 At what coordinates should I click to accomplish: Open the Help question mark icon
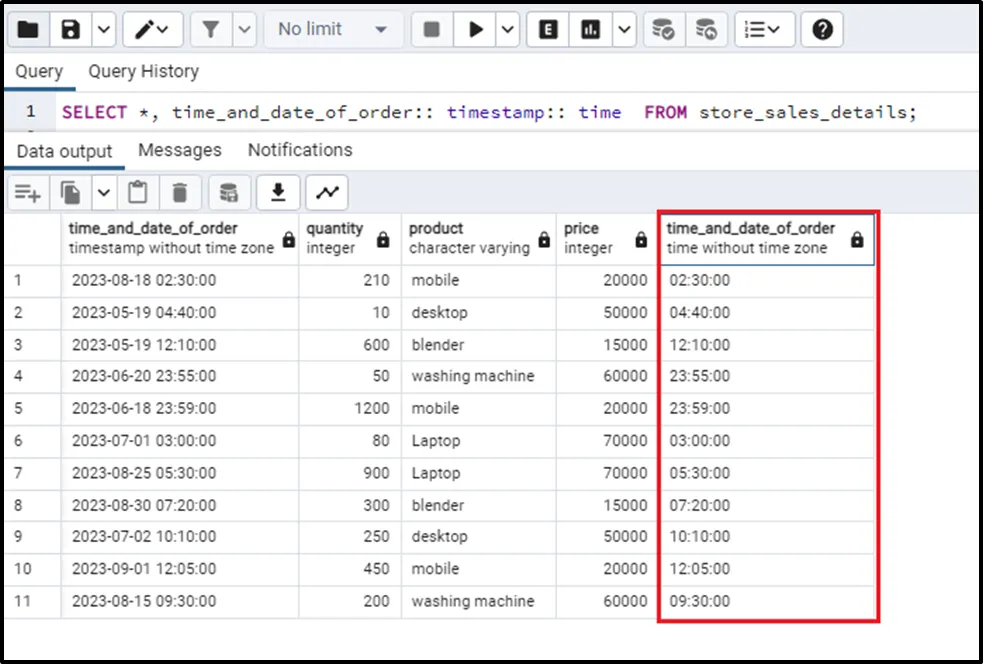822,30
